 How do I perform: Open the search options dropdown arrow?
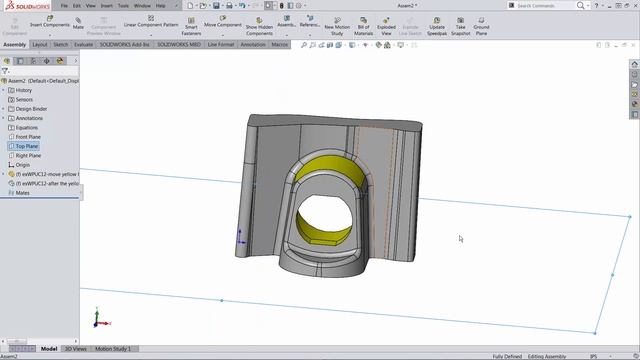pyautogui.click(x=588, y=6)
